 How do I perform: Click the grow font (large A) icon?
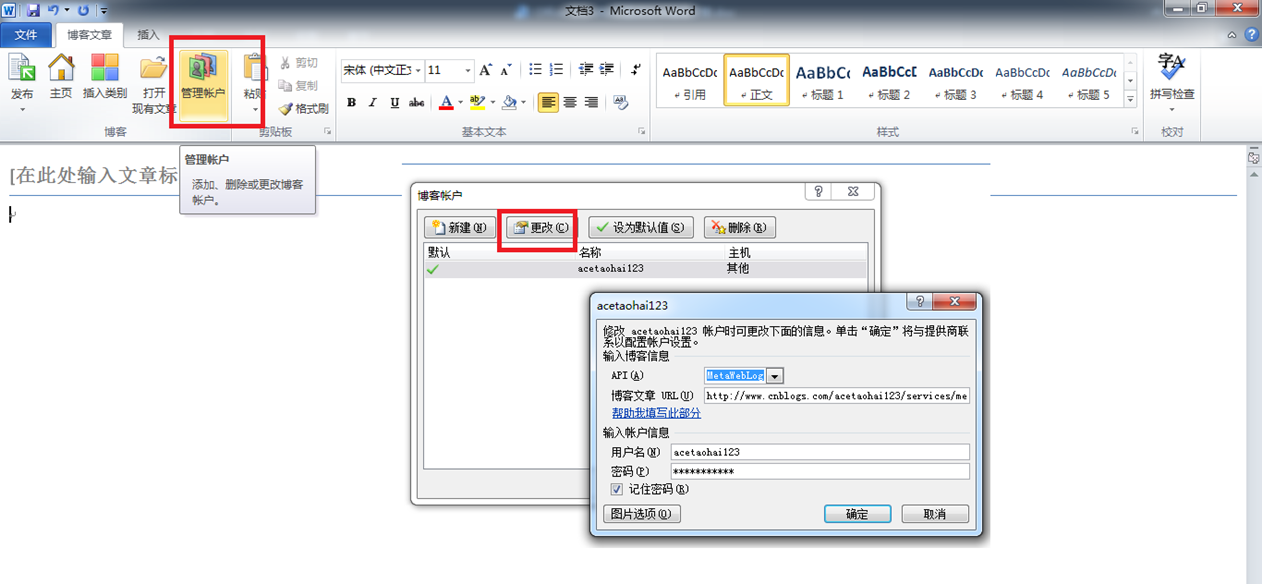point(485,70)
